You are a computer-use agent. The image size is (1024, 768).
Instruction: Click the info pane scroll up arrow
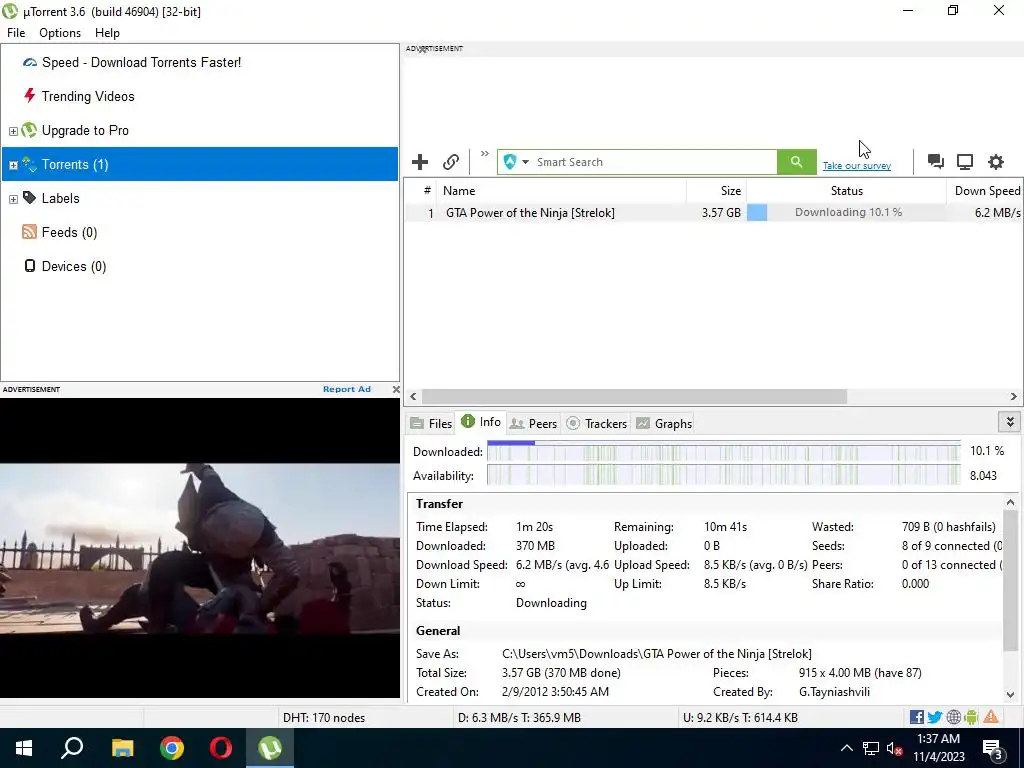(x=1010, y=502)
